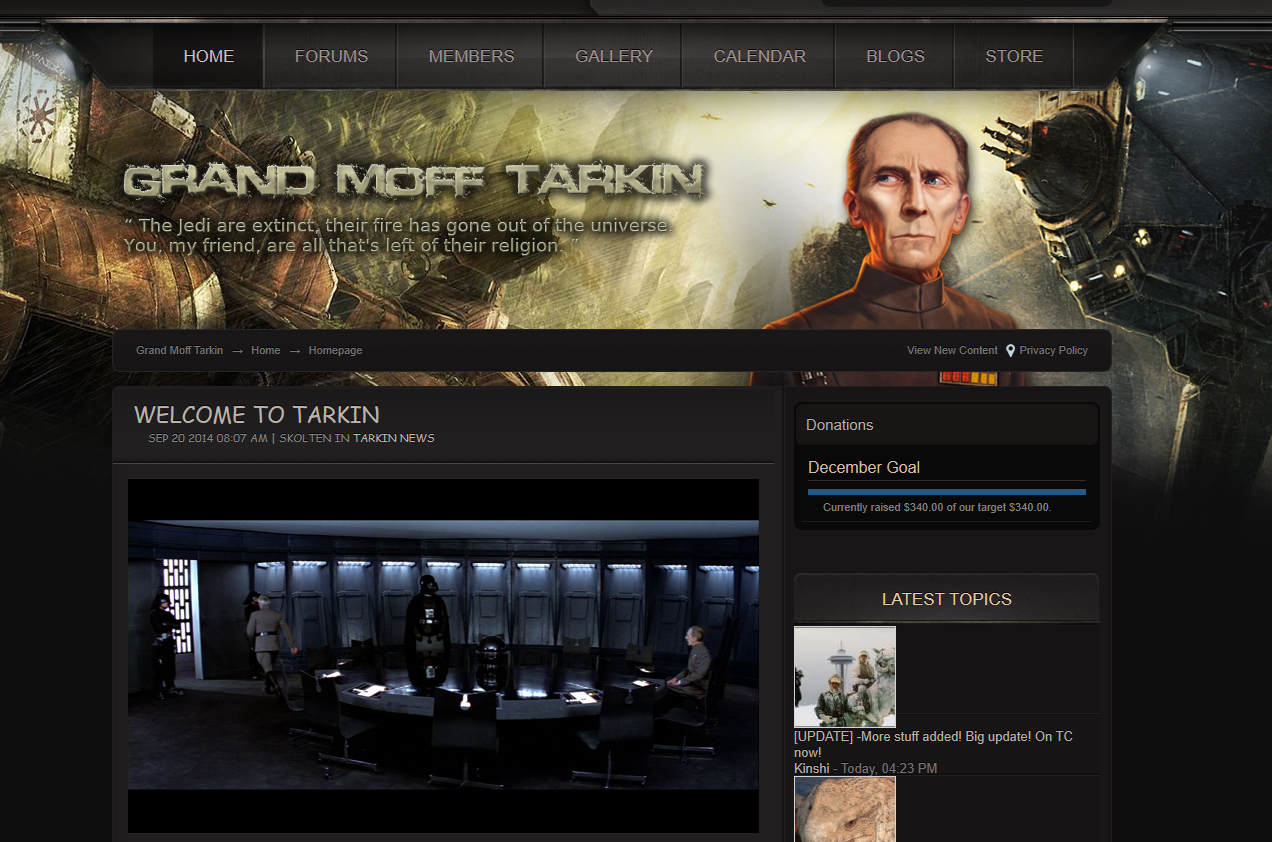Open the [UPDATE] More stuff added topic
The image size is (1272, 842).
pyautogui.click(x=933, y=744)
